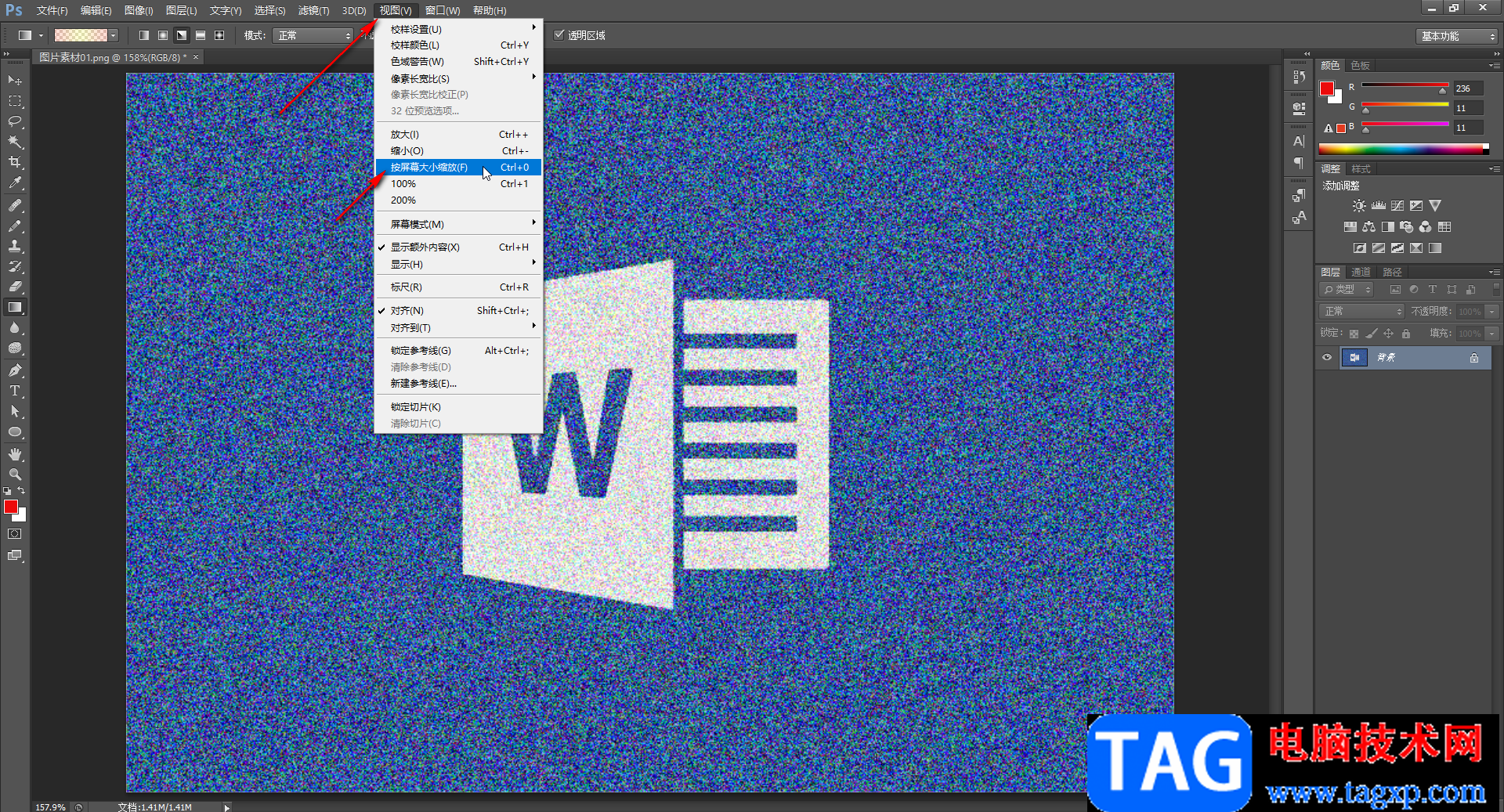Enable lock transparent pixels
Image resolution: width=1504 pixels, height=812 pixels.
[x=1354, y=334]
